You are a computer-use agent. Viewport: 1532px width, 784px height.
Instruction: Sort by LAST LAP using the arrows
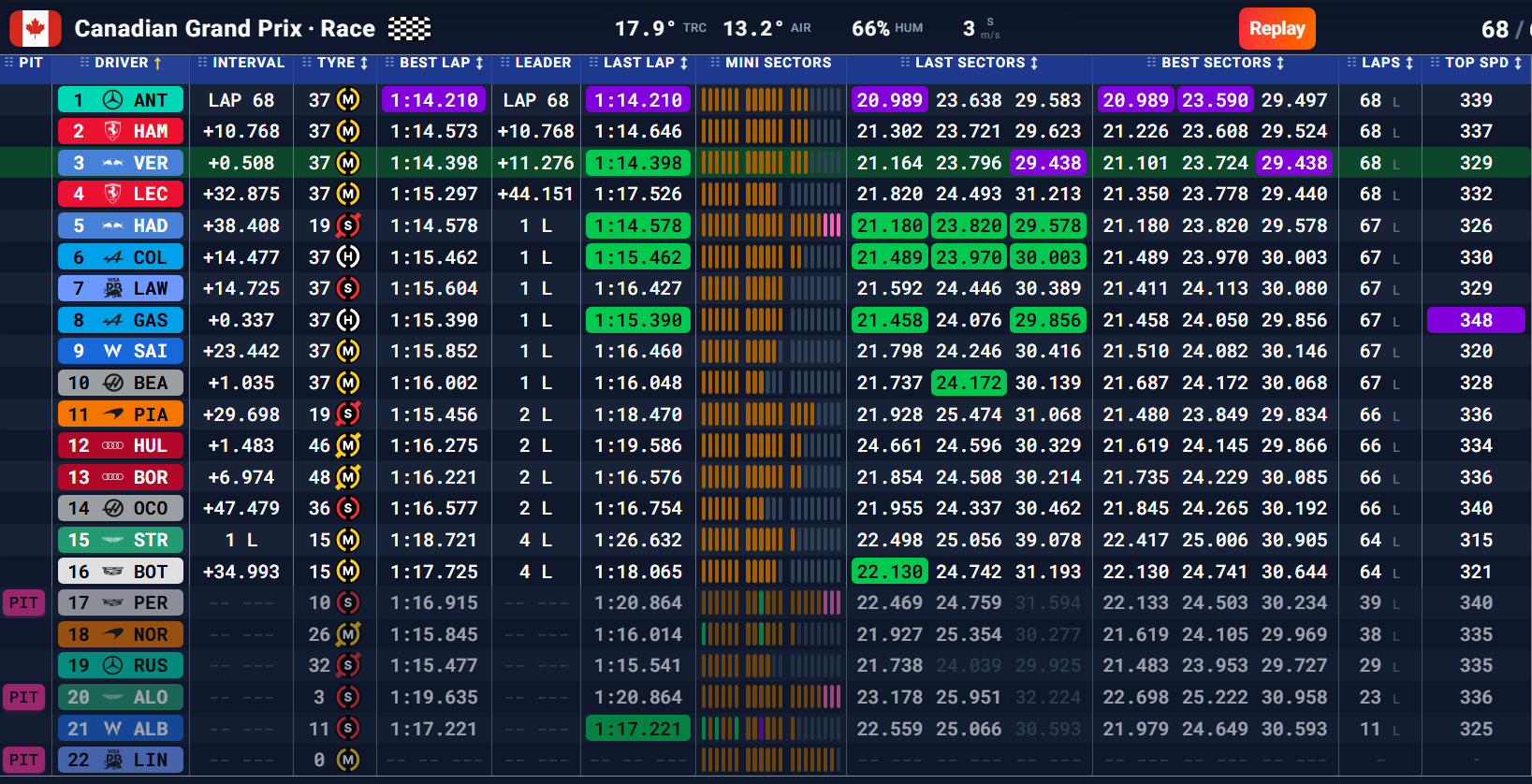point(684,63)
